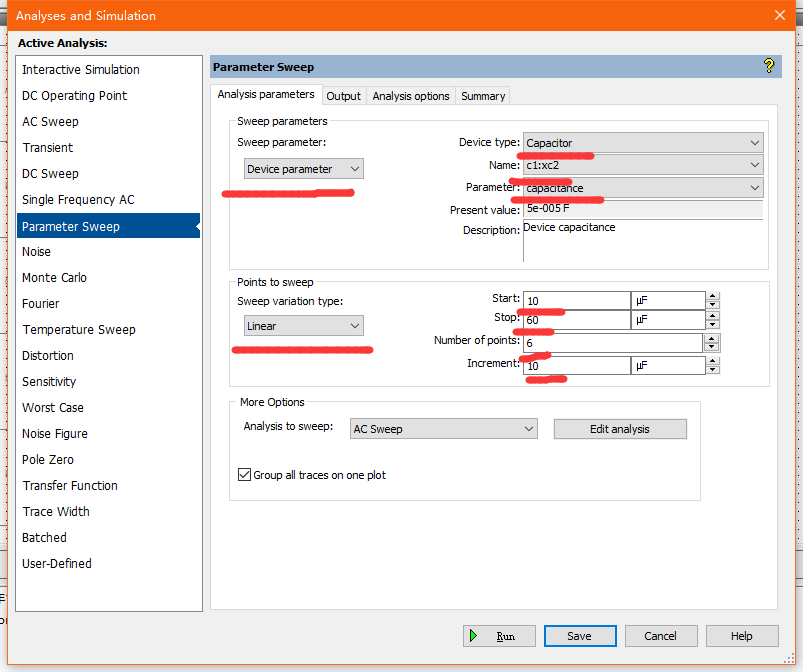Image resolution: width=803 pixels, height=672 pixels.
Task: Increase Number of points with up arrow
Action: point(711,338)
